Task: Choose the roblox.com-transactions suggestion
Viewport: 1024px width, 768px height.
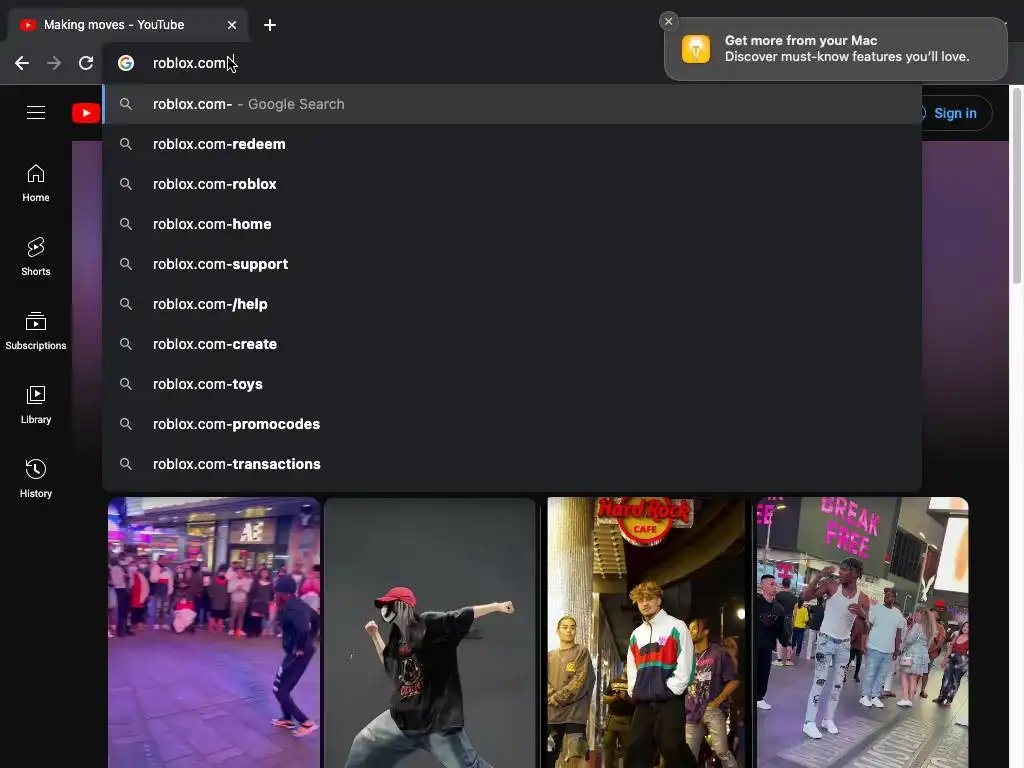Action: [512, 464]
